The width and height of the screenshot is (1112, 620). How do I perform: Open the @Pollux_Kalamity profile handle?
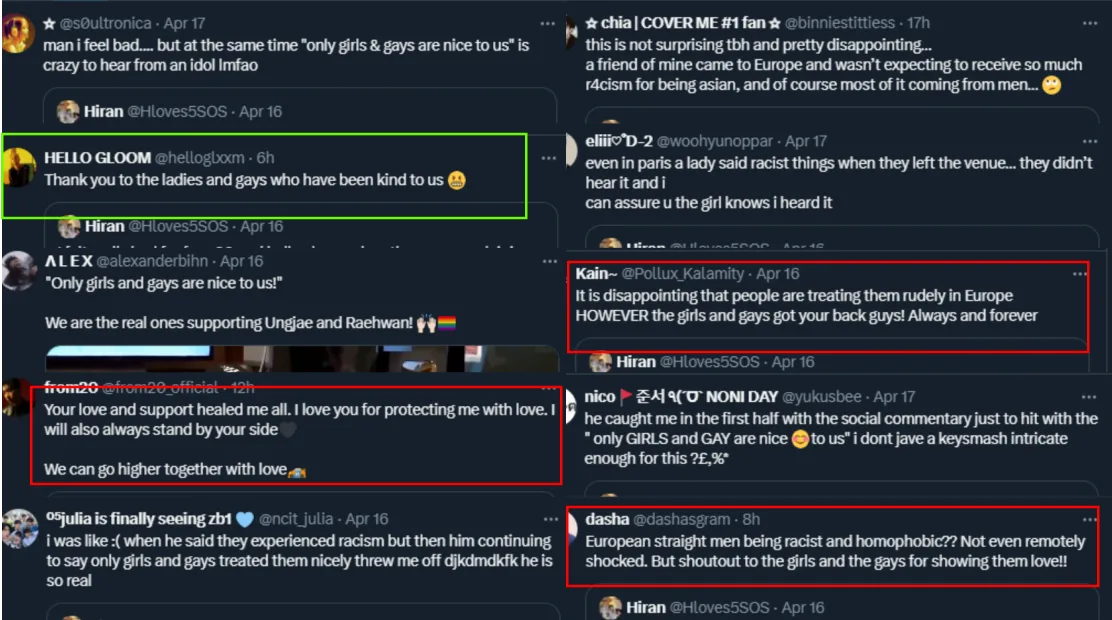pos(682,274)
